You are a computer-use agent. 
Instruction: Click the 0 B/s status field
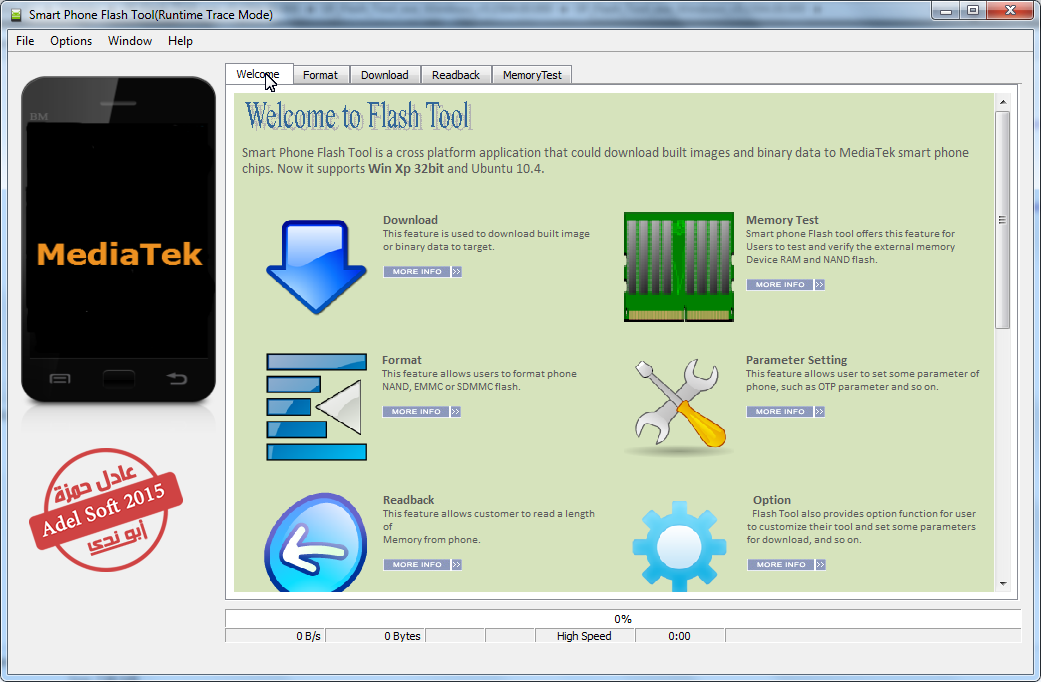coord(275,636)
